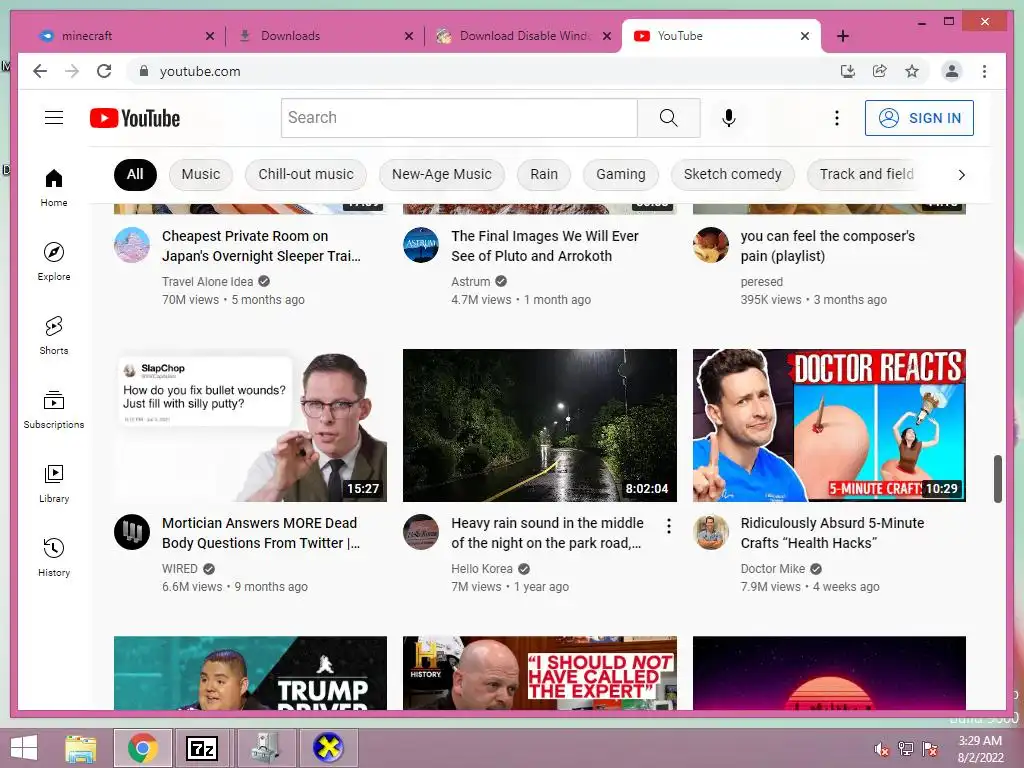Open Final Images of Pluto video title
1024x768 pixels.
(x=545, y=246)
